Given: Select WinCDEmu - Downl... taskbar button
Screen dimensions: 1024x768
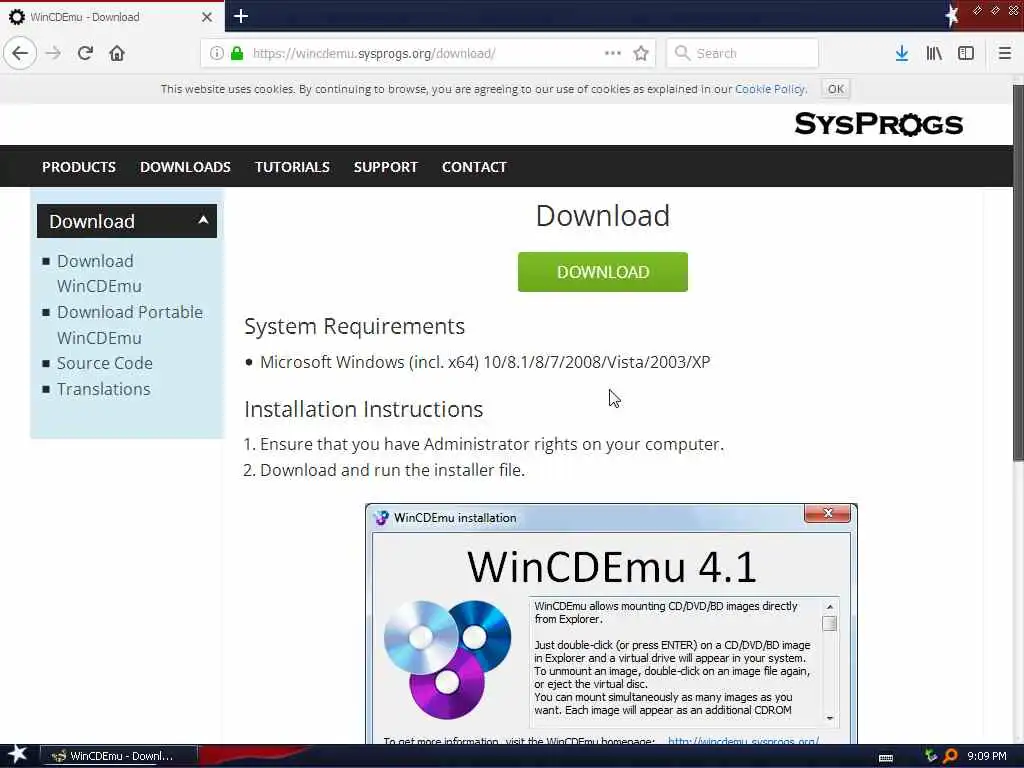Looking at the screenshot, I should pyautogui.click(x=119, y=756).
